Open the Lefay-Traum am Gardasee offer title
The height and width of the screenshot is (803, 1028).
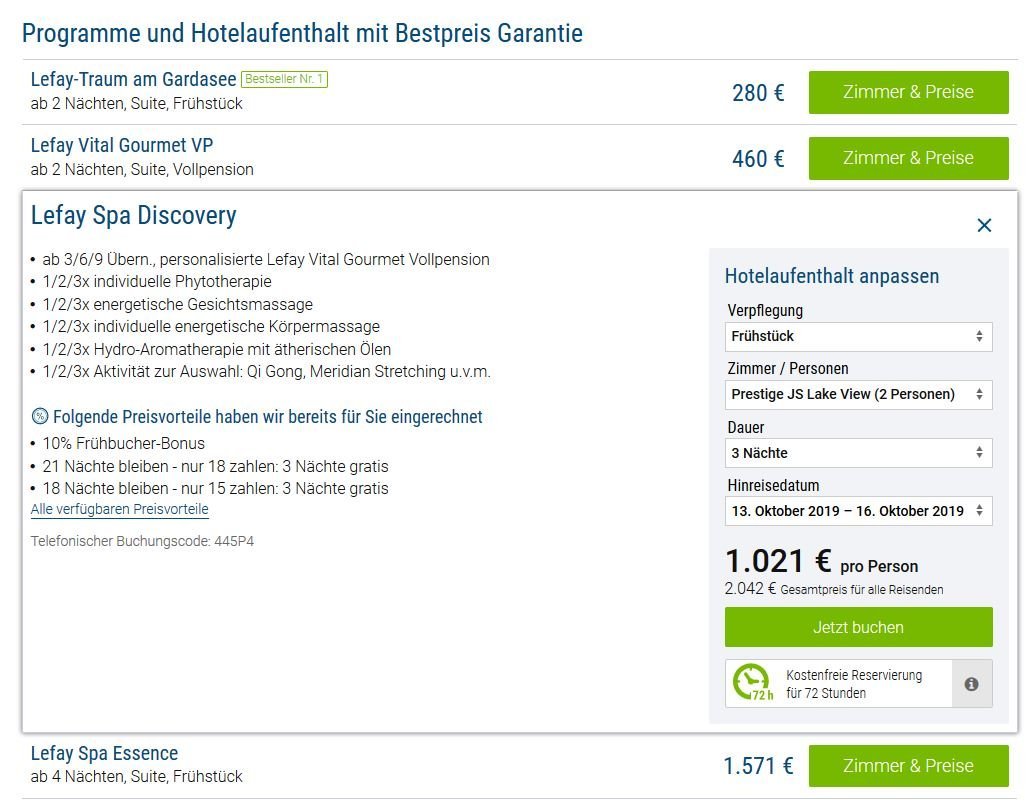click(133, 80)
